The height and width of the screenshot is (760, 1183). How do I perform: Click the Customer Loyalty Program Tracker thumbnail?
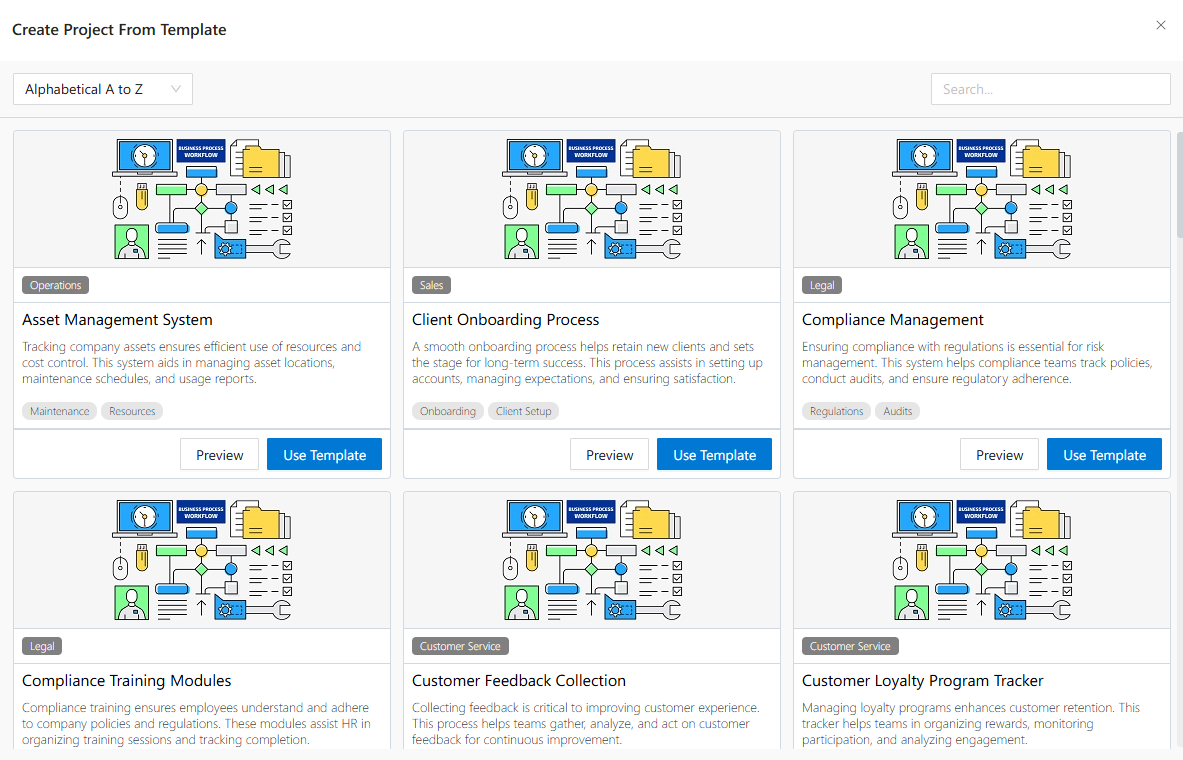pos(982,560)
